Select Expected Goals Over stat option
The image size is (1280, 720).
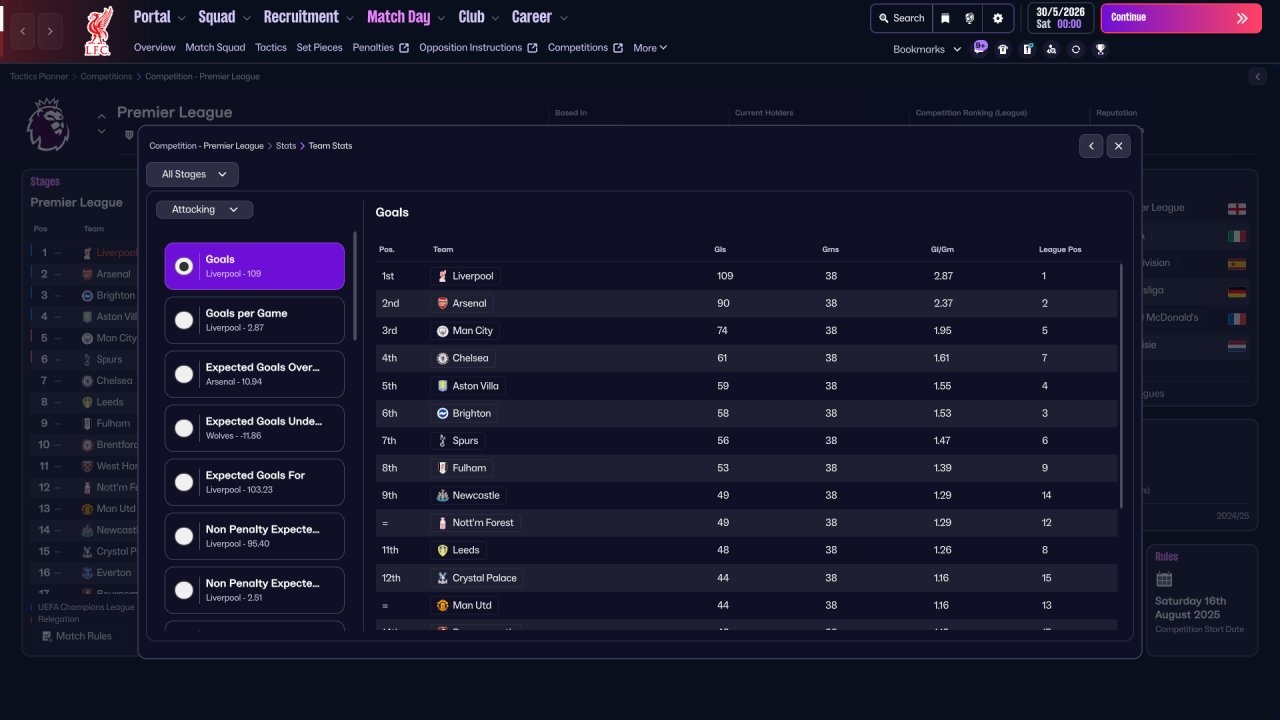tap(255, 374)
